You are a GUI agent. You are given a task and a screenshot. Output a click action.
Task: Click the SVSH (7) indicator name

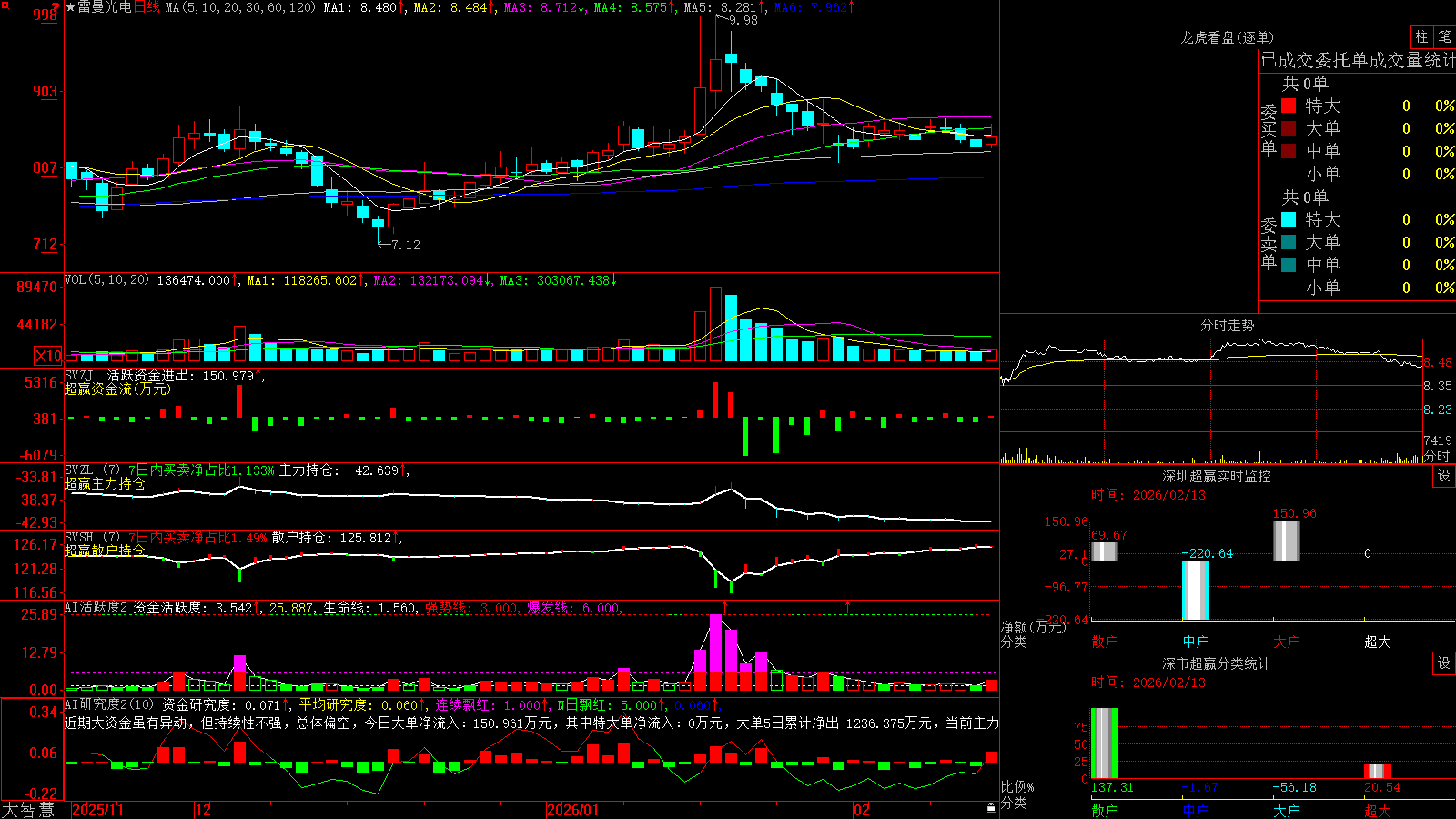pyautogui.click(x=92, y=538)
